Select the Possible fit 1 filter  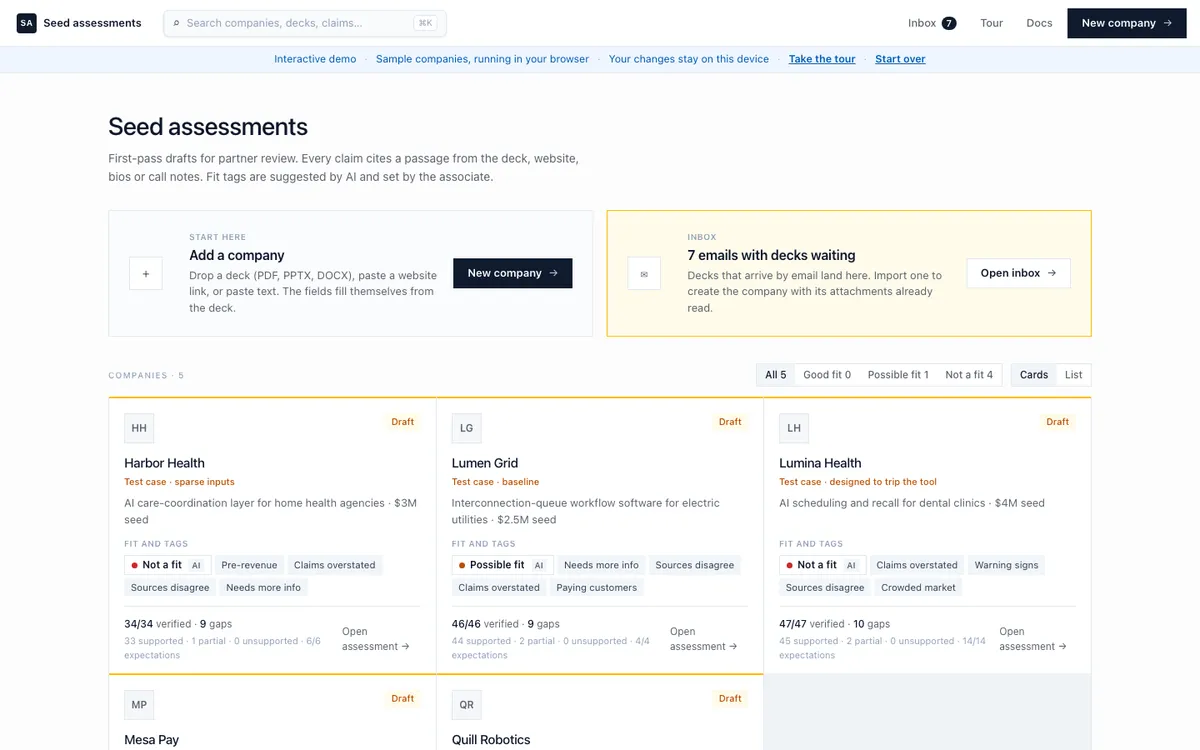tap(898, 375)
